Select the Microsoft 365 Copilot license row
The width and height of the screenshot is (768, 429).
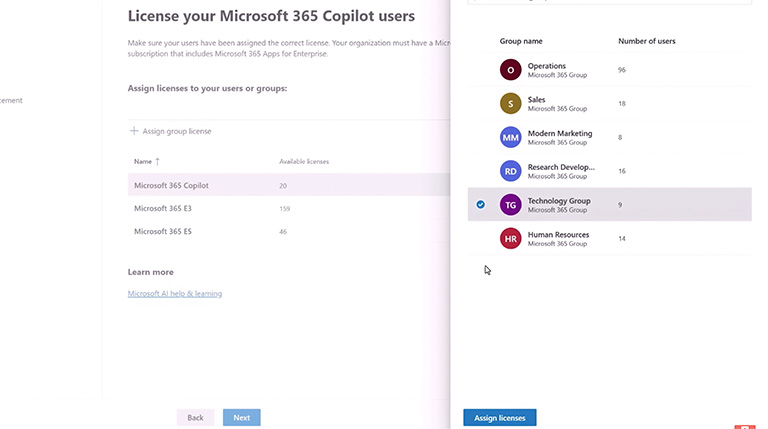click(x=171, y=185)
